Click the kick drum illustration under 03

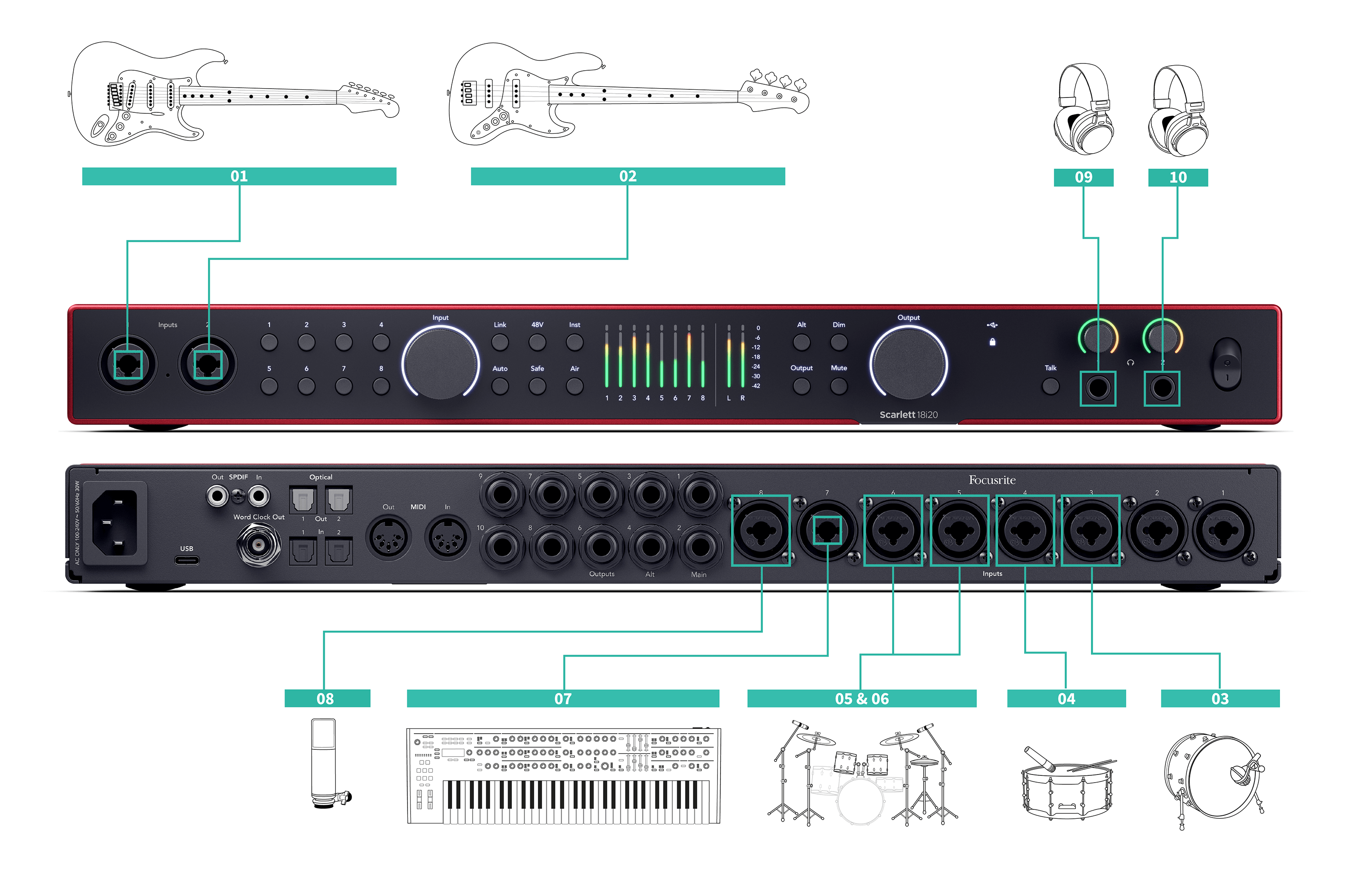(1215, 781)
